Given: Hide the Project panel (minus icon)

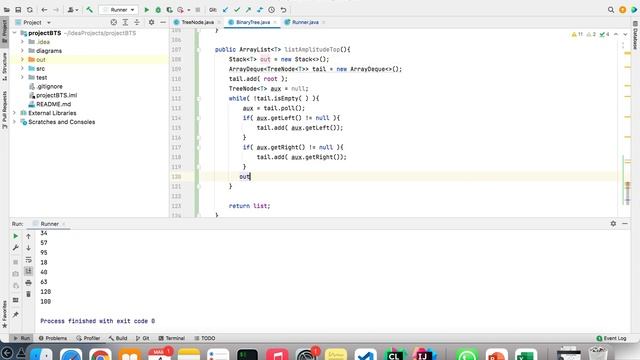Looking at the screenshot, I should pos(163,22).
